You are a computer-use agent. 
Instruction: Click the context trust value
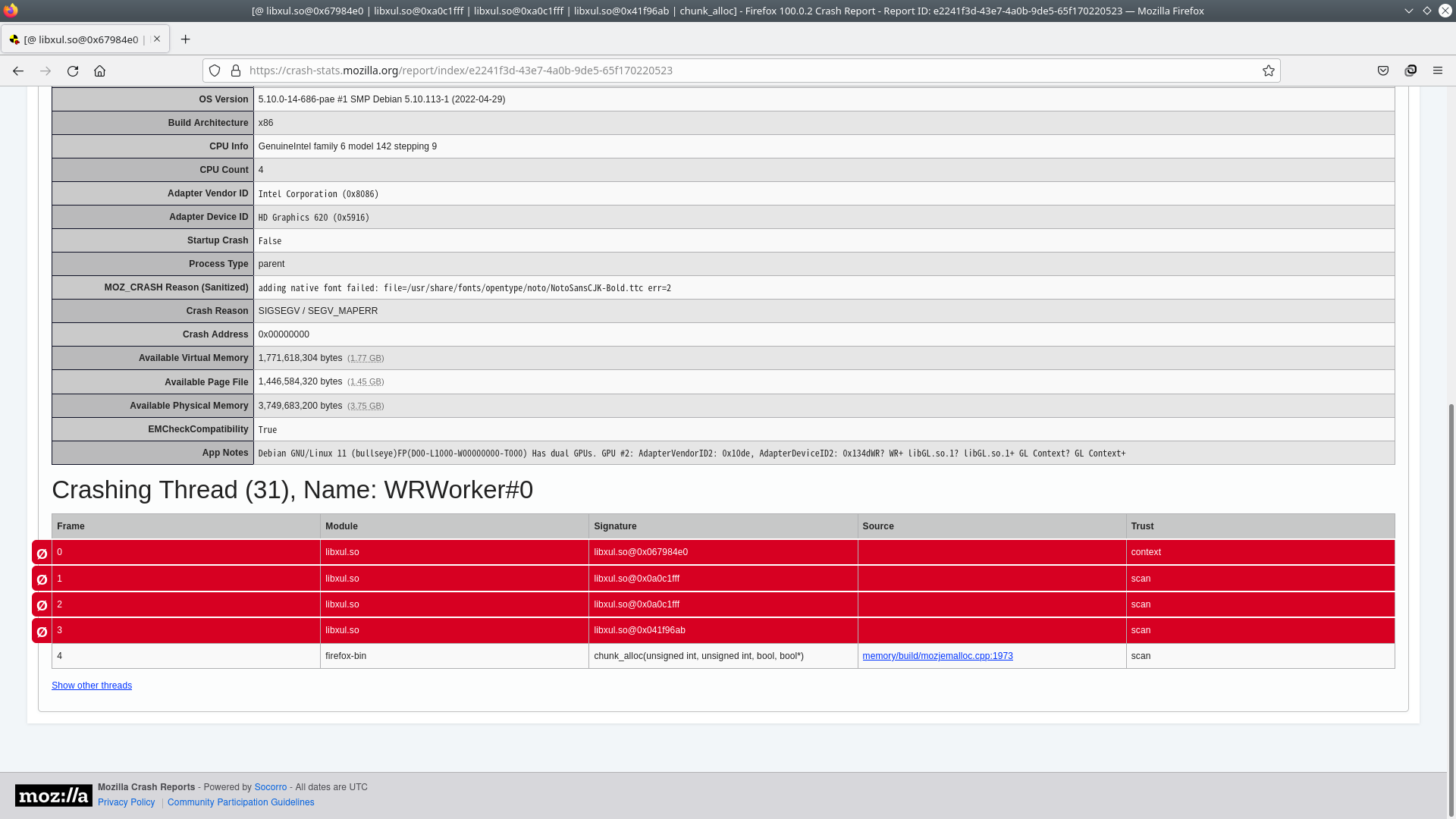click(x=1145, y=552)
